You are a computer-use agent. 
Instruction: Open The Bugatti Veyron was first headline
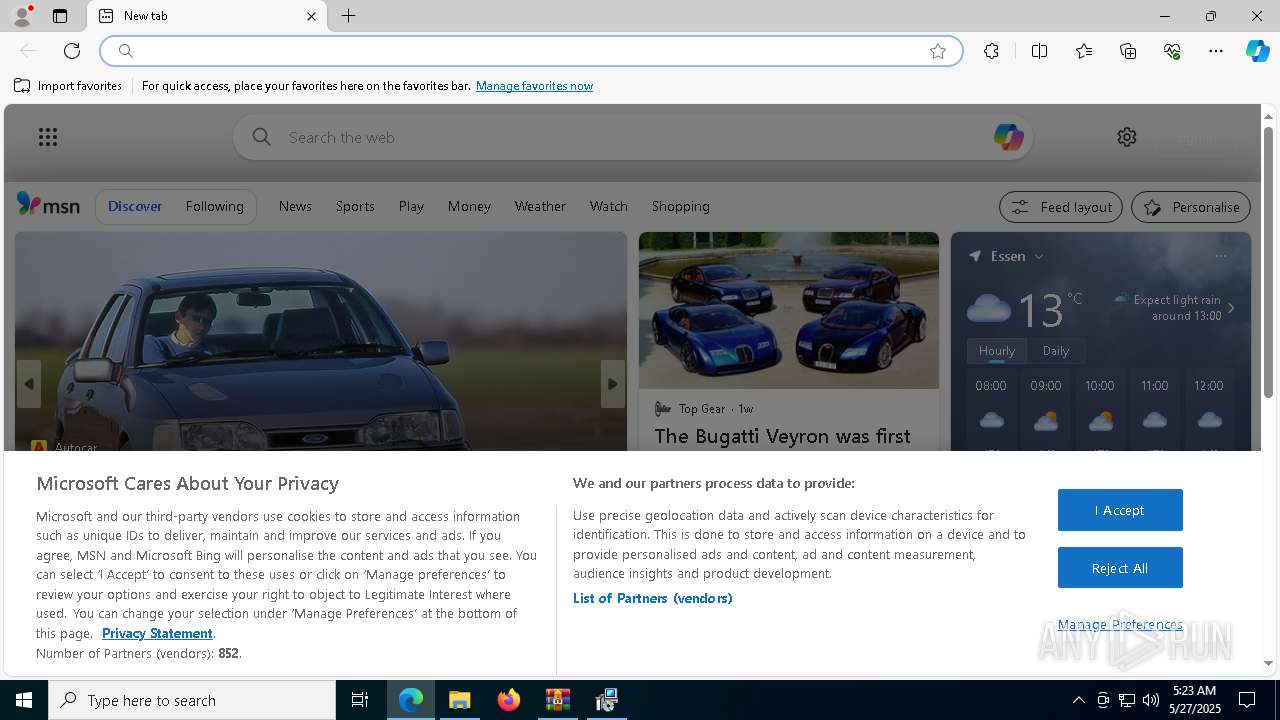point(782,436)
